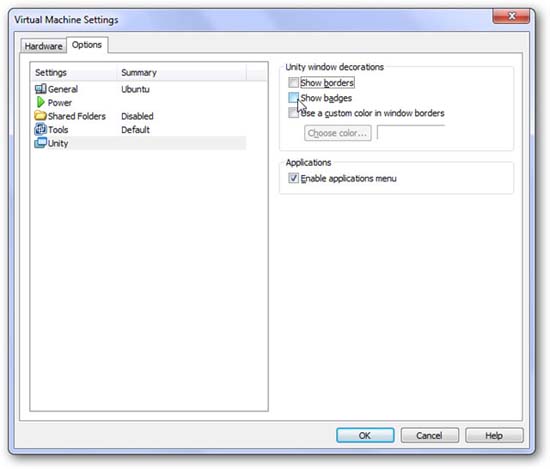Screen dimensions: 550x469
Task: Click the green Power arrow icon
Action: coord(41,102)
